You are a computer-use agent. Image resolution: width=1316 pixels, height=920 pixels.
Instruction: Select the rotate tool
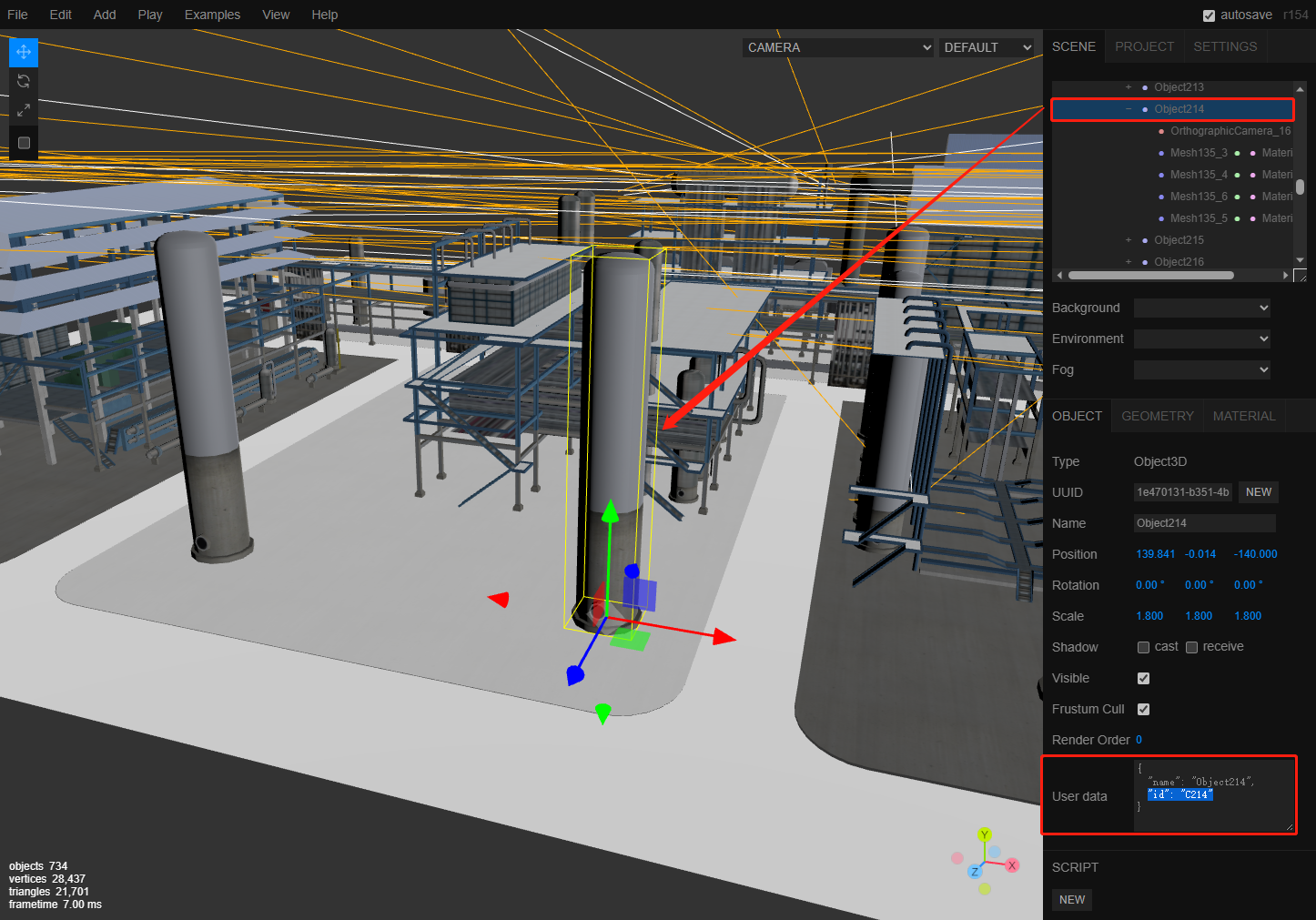point(24,81)
